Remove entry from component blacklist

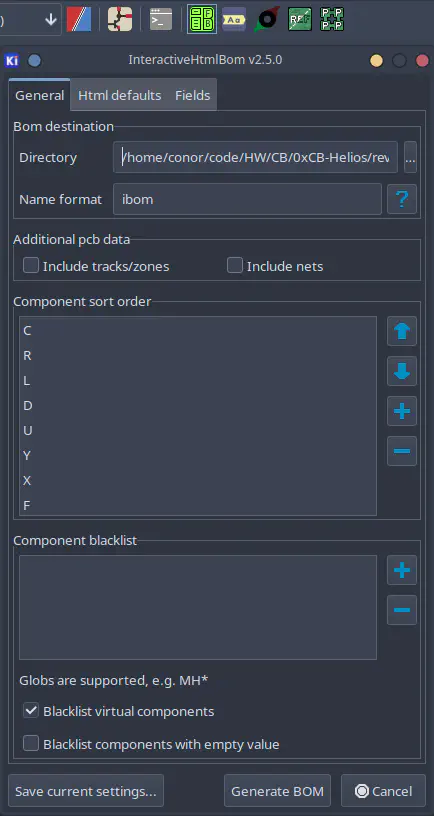point(402,610)
